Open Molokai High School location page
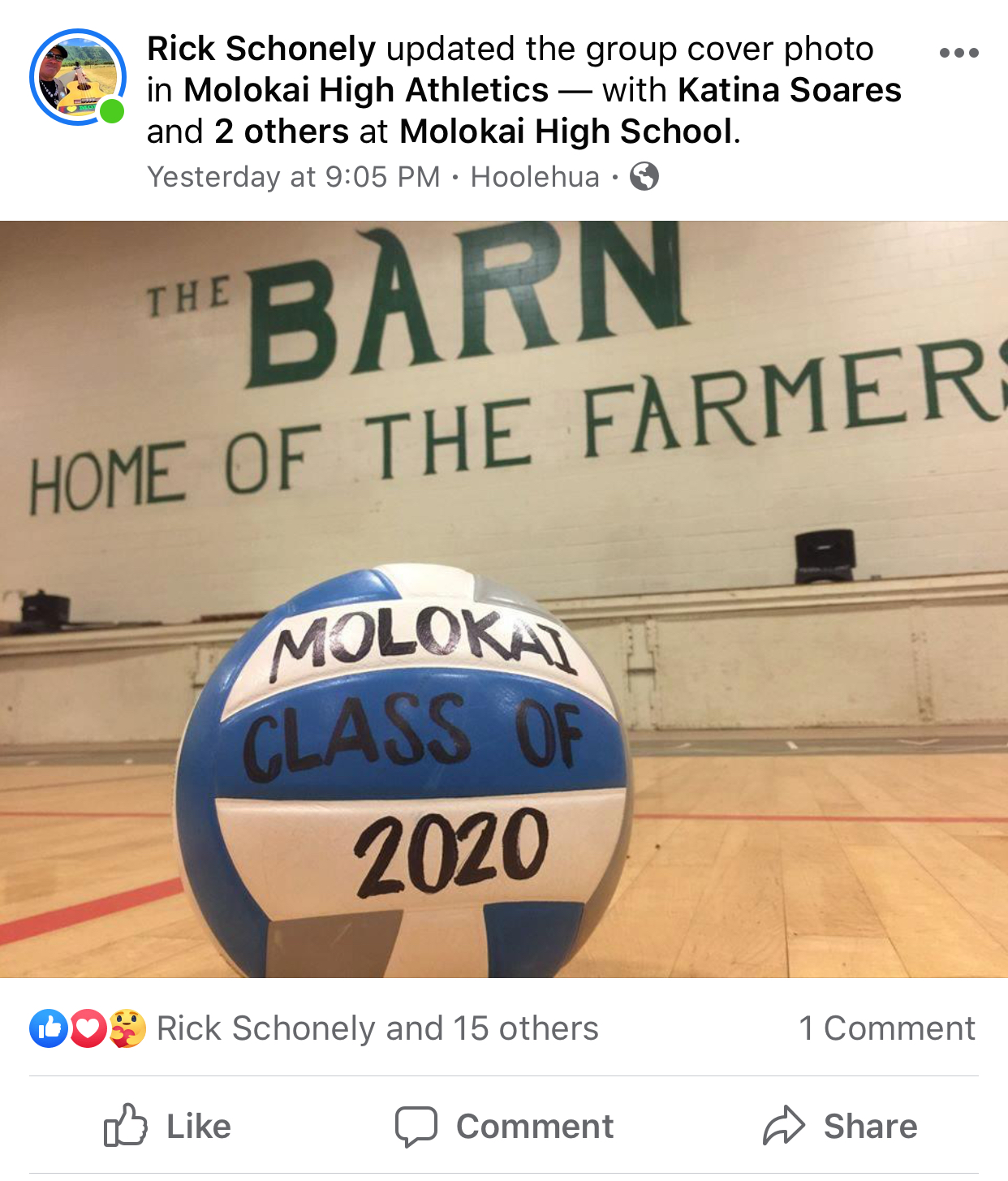Image resolution: width=1008 pixels, height=1181 pixels. (566, 131)
